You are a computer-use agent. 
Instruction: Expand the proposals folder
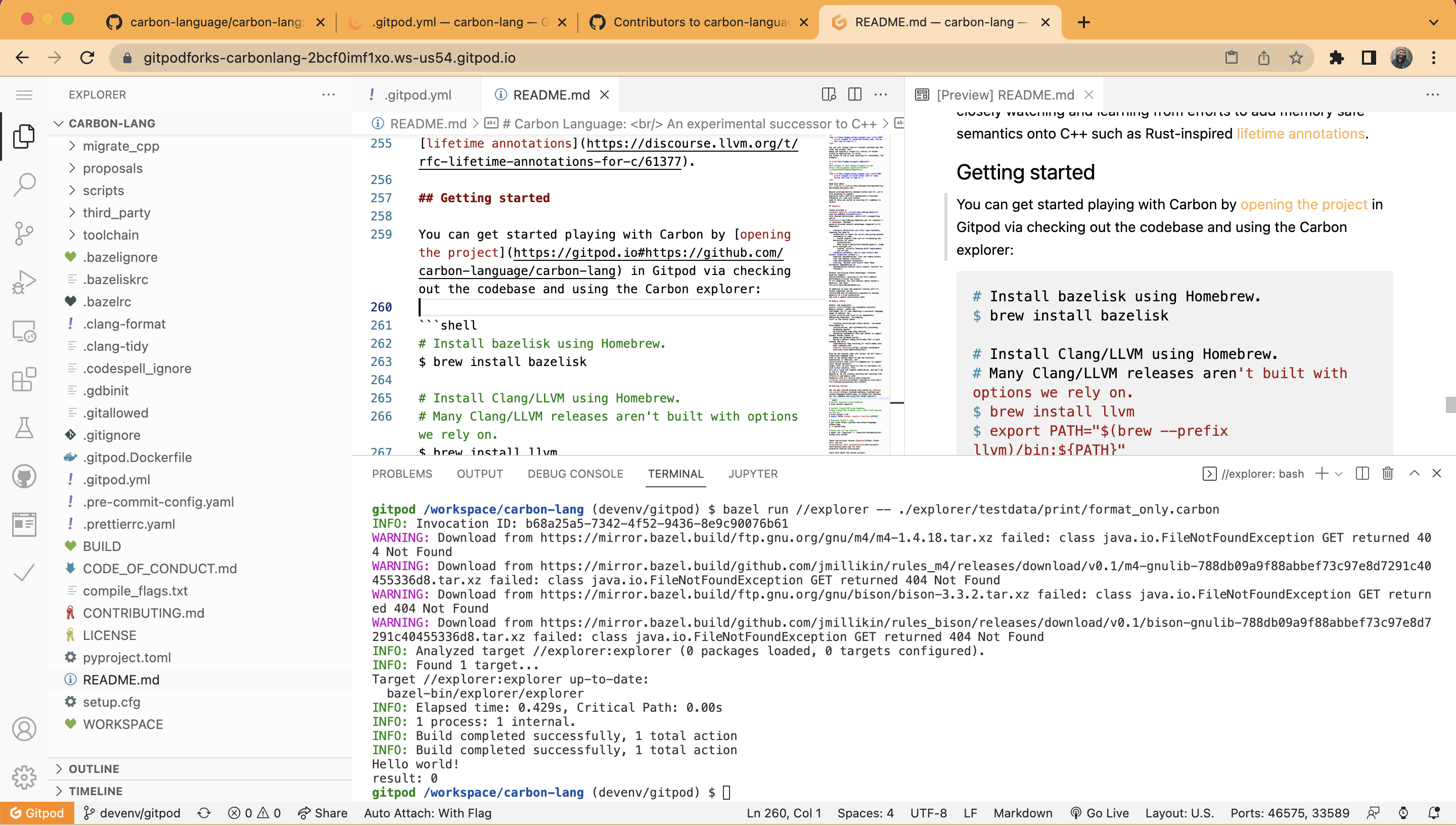tap(112, 168)
